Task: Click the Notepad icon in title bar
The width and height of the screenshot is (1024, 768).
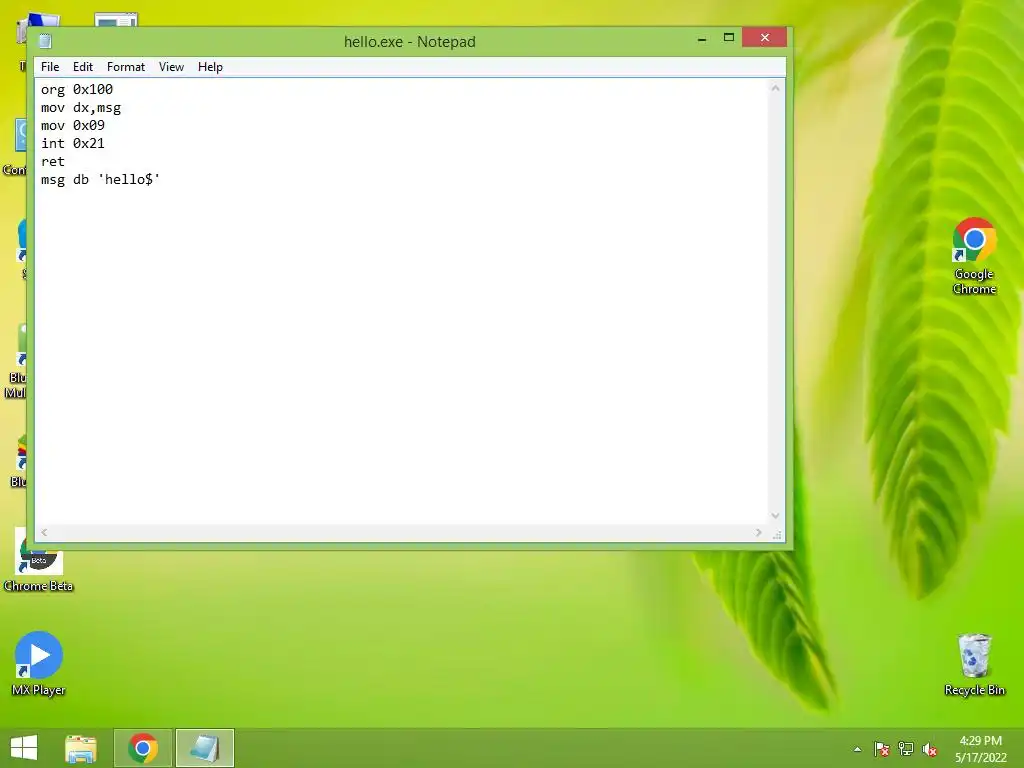Action: click(45, 41)
